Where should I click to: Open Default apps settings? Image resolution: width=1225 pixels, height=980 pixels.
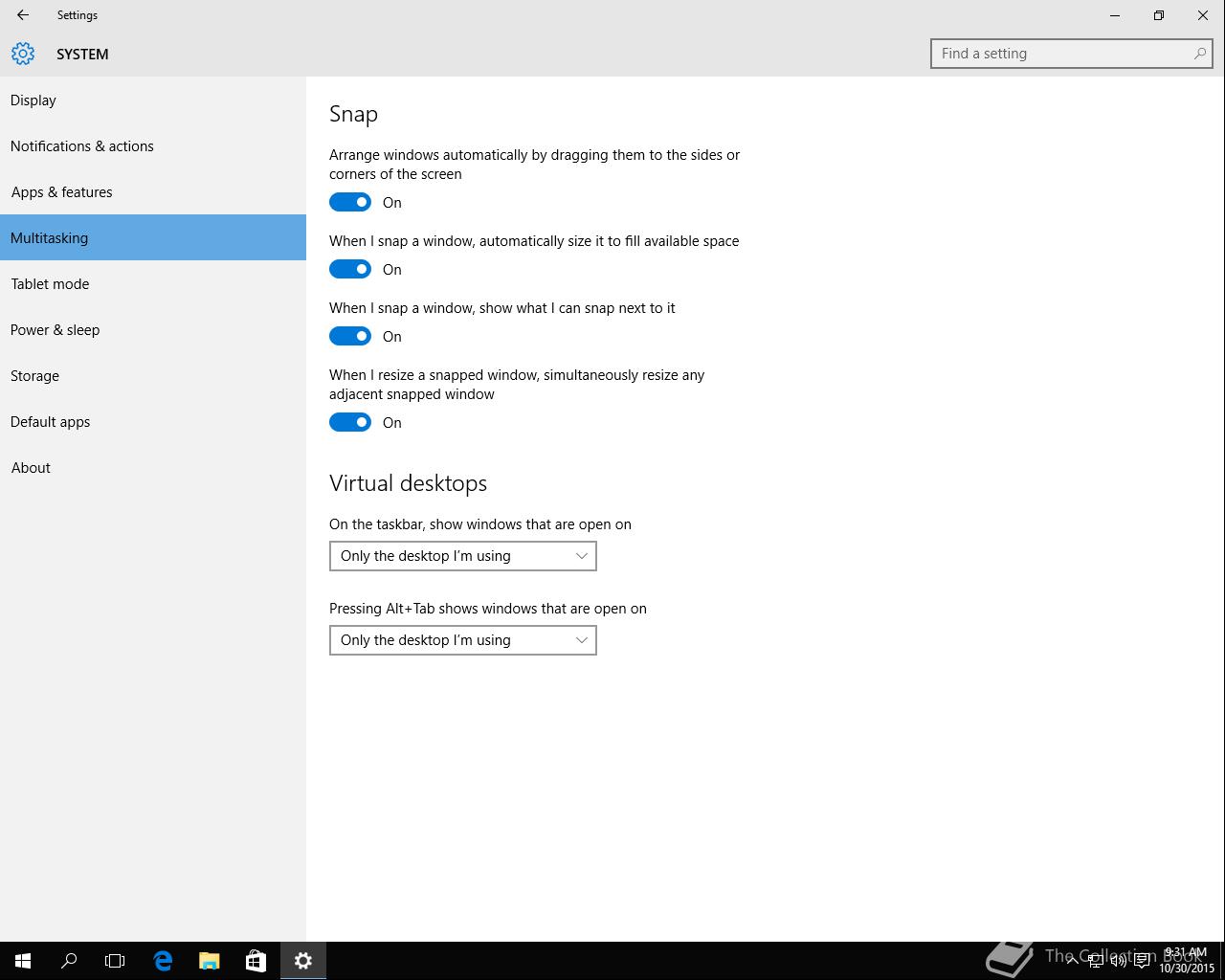(153, 421)
